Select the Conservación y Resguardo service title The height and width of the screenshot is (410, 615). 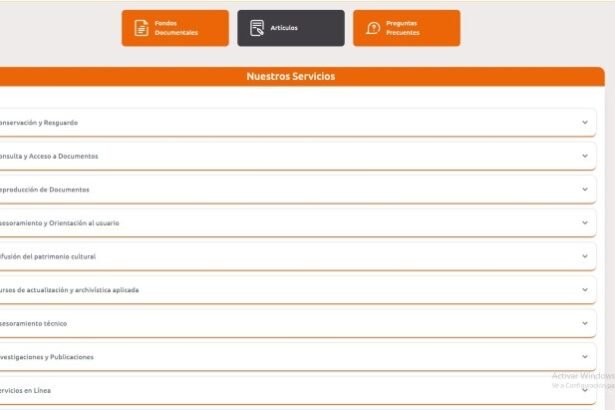pyautogui.click(x=38, y=123)
